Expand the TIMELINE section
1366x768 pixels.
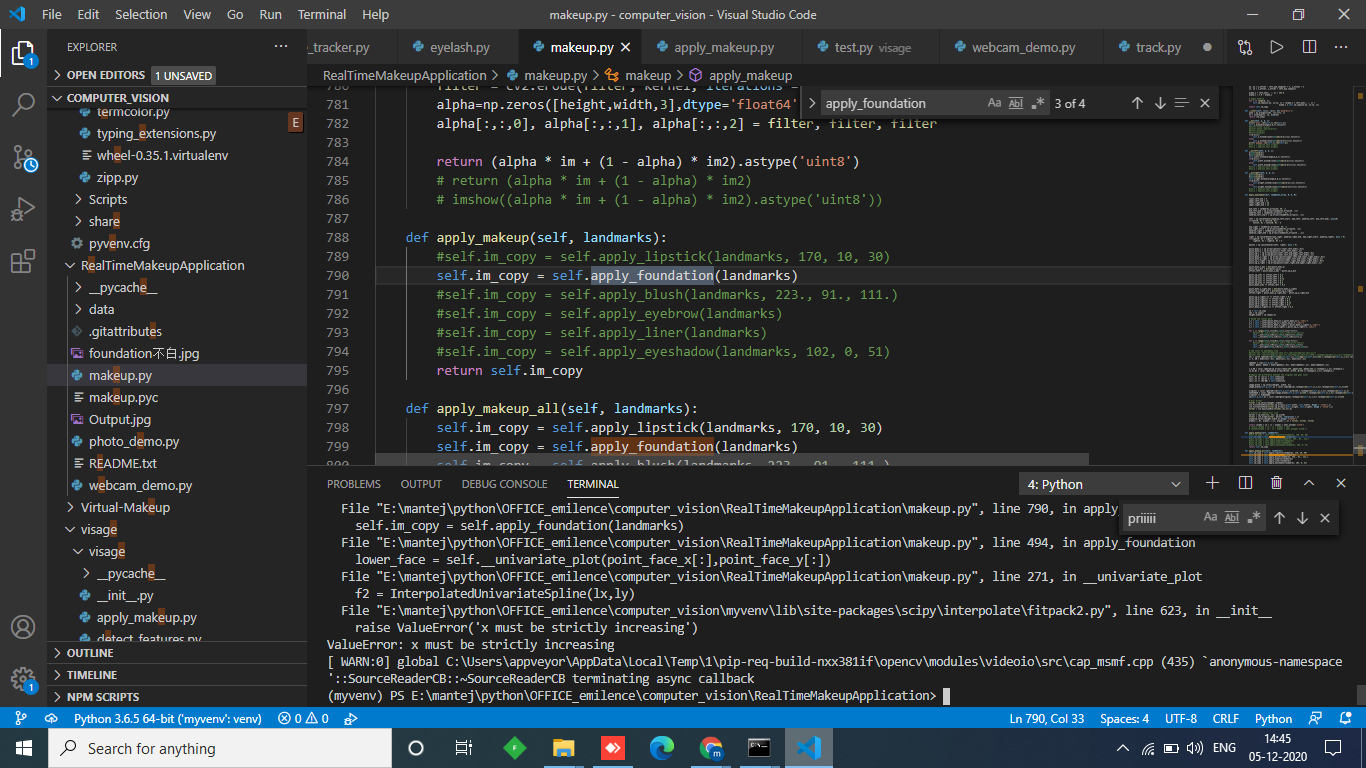(177, 675)
